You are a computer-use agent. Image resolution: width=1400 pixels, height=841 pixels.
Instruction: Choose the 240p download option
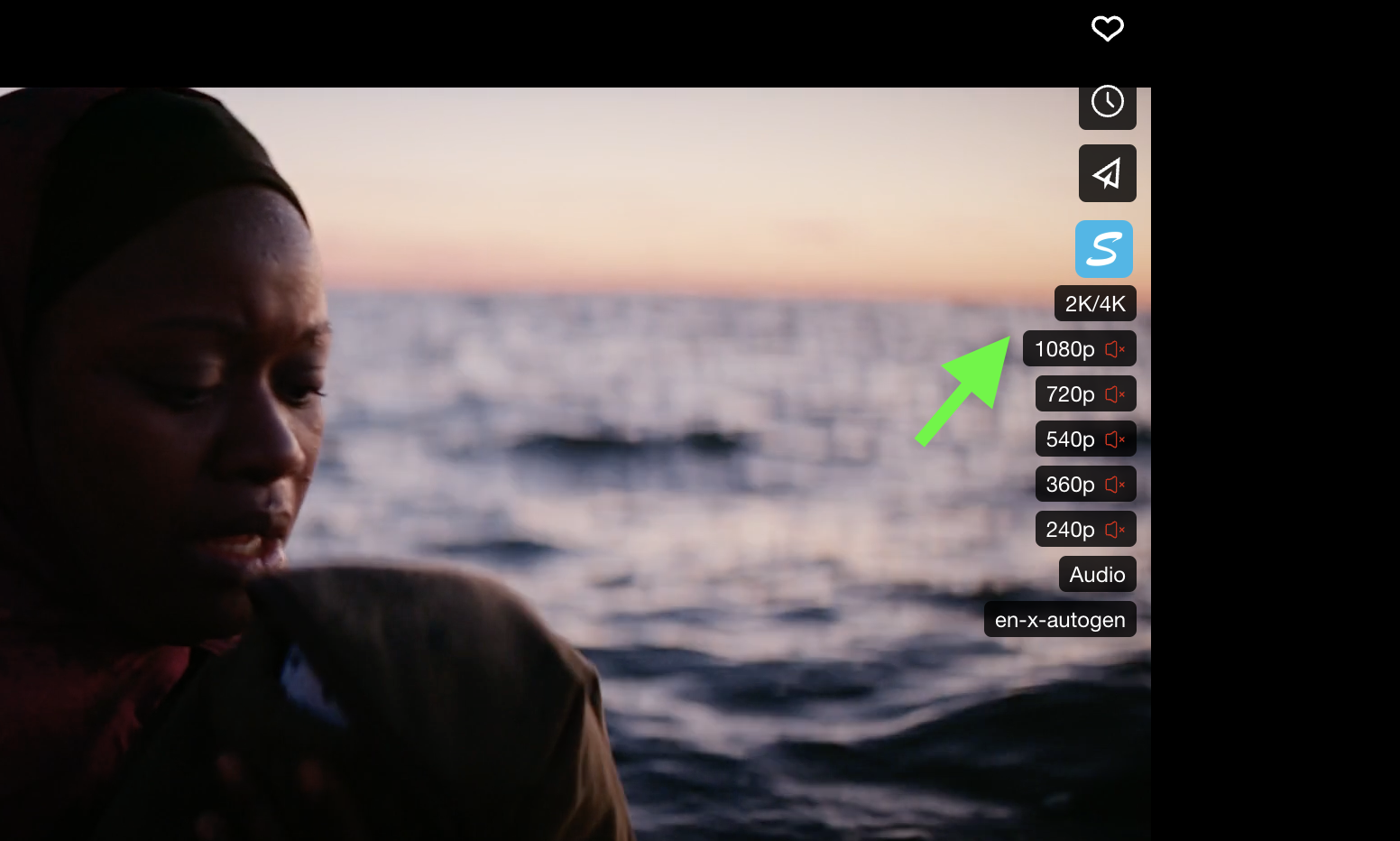click(1086, 529)
